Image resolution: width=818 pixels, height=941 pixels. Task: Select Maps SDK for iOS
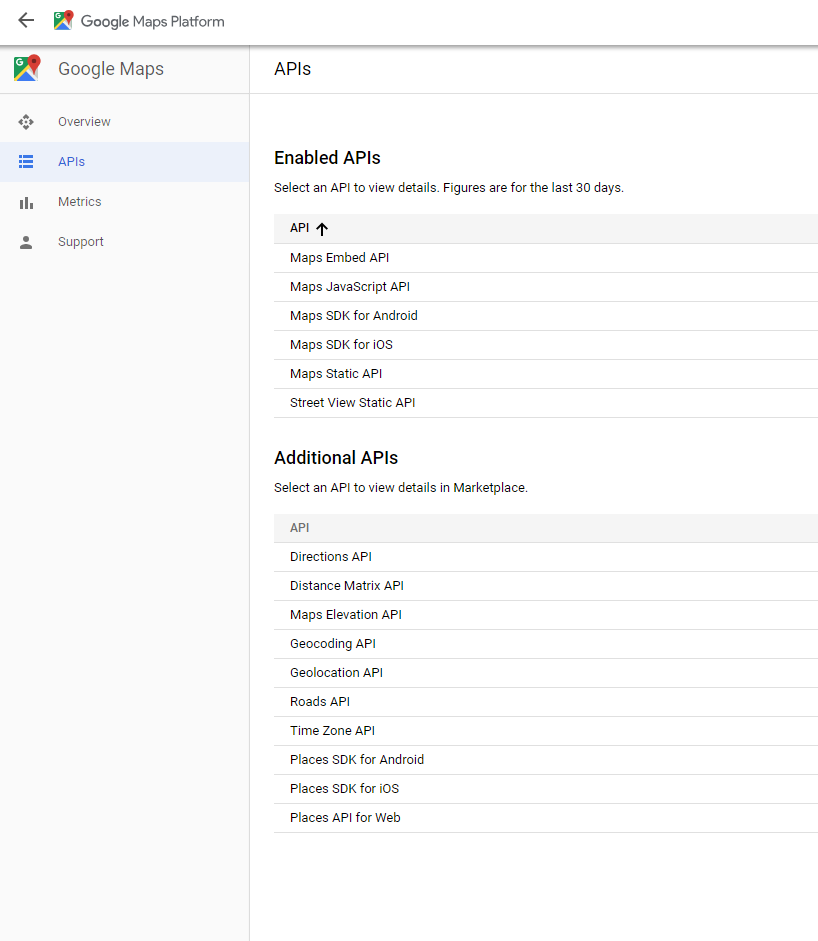tap(546, 345)
